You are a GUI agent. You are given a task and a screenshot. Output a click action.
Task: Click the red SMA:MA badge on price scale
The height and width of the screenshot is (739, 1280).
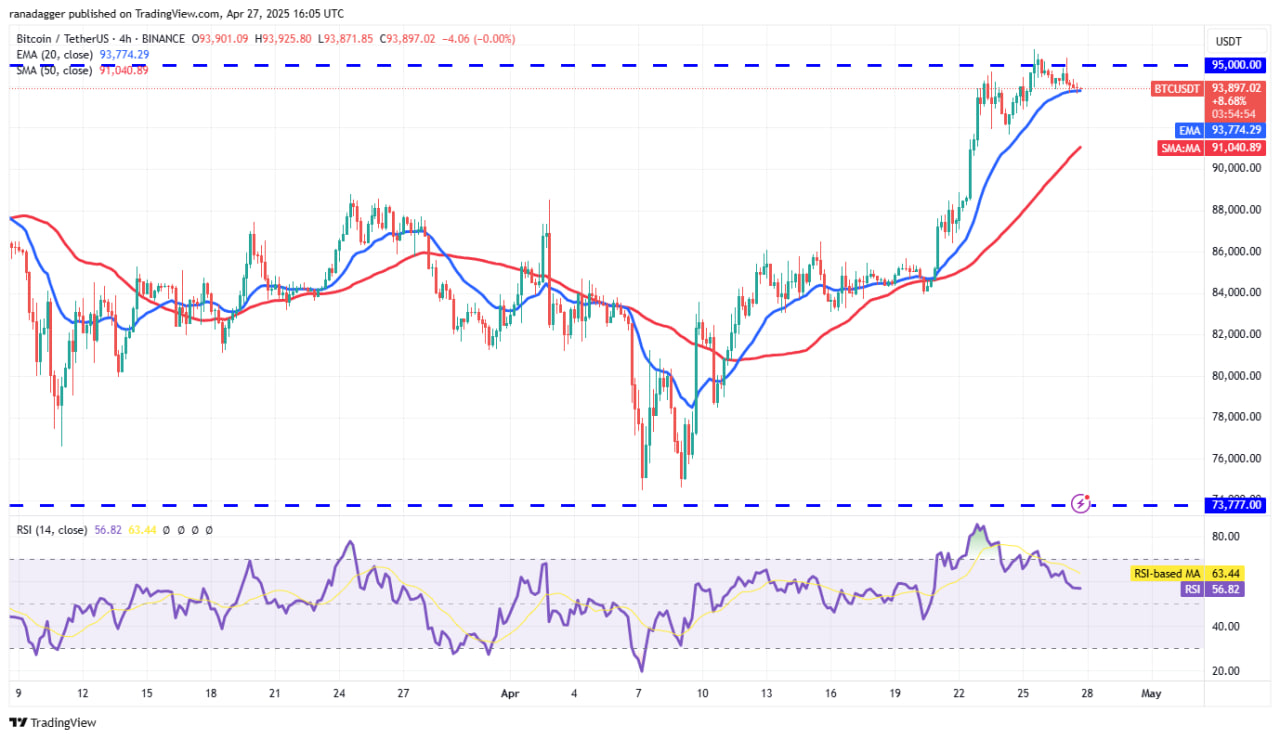click(x=1180, y=147)
